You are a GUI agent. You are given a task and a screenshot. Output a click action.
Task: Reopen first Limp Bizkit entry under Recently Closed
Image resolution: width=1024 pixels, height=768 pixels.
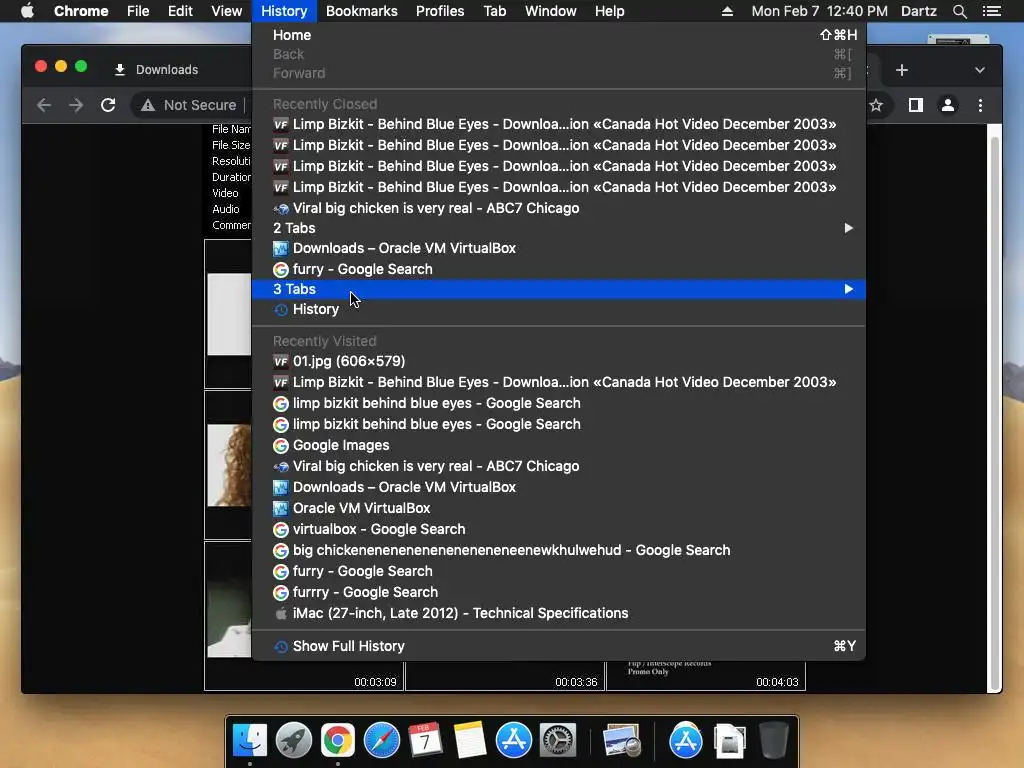(558, 124)
